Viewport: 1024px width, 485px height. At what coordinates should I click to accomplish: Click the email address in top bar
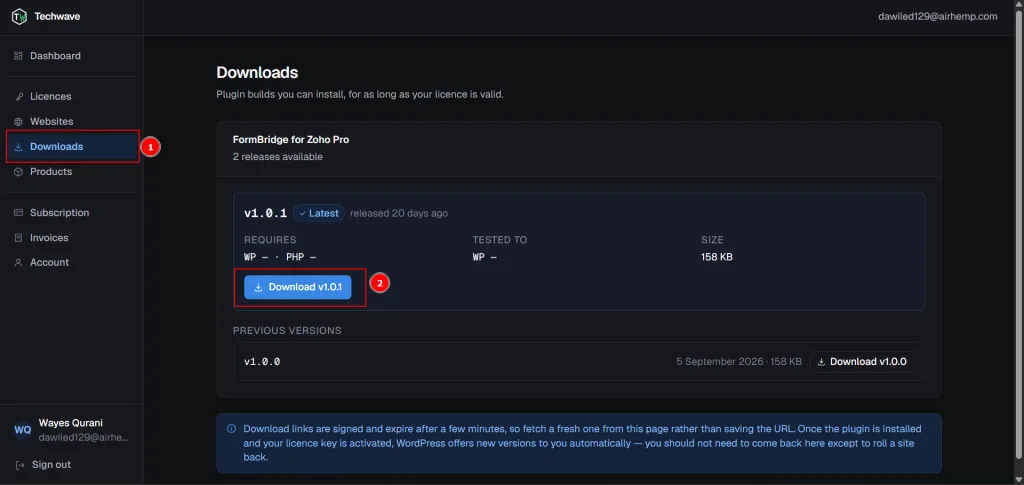click(938, 16)
